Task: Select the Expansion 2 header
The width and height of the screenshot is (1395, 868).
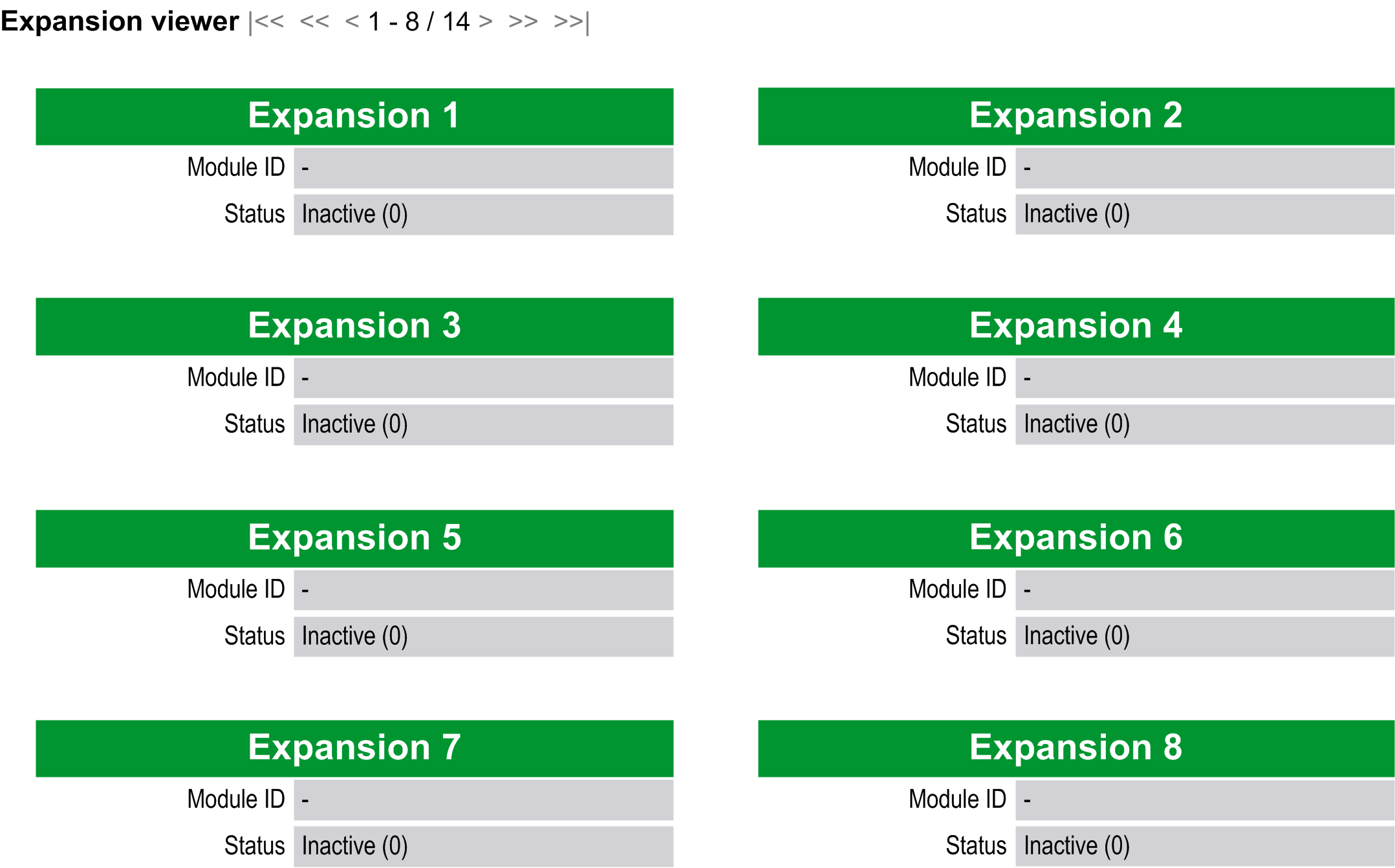Action: tap(1076, 116)
